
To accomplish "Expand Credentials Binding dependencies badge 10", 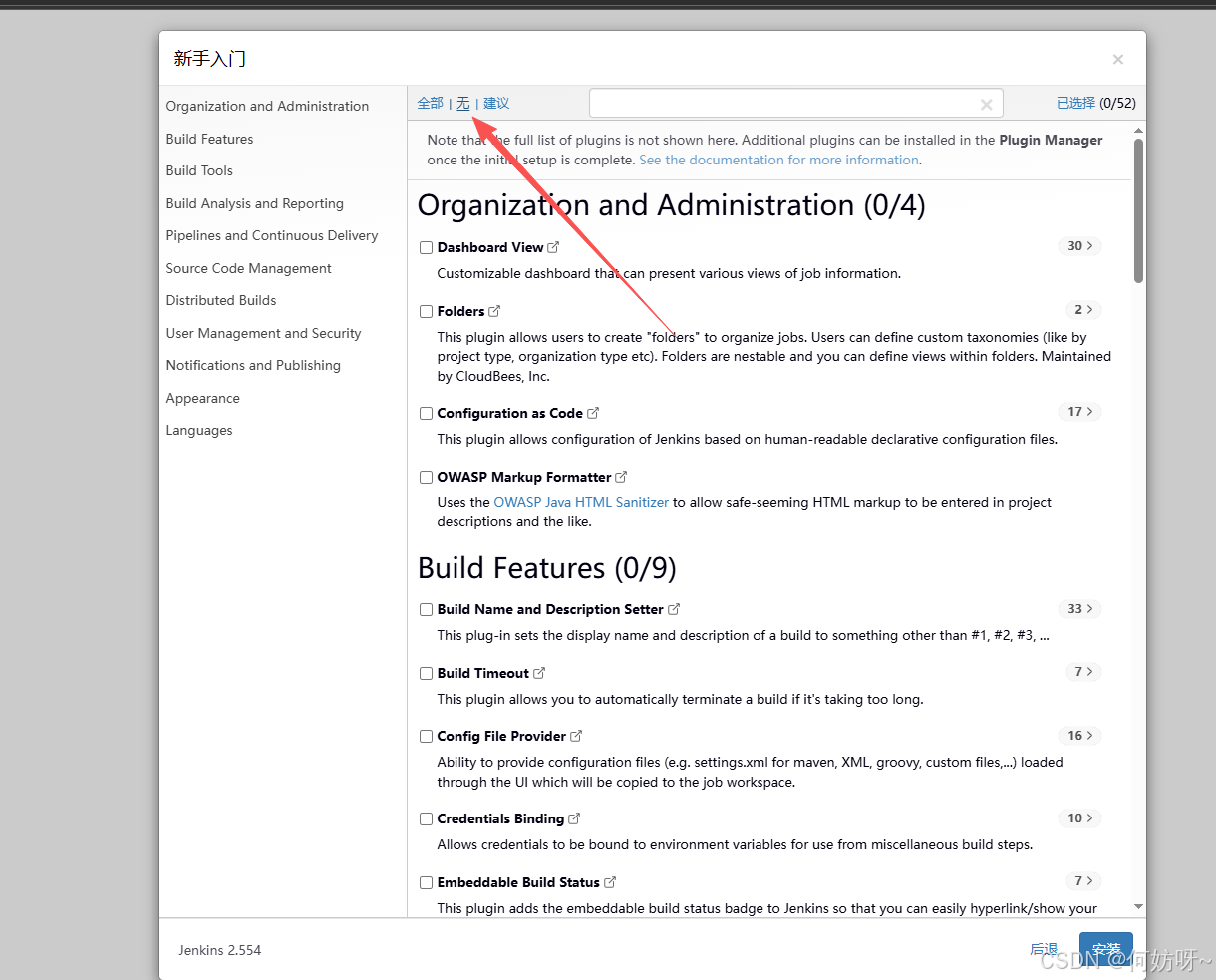I will click(x=1079, y=817).
